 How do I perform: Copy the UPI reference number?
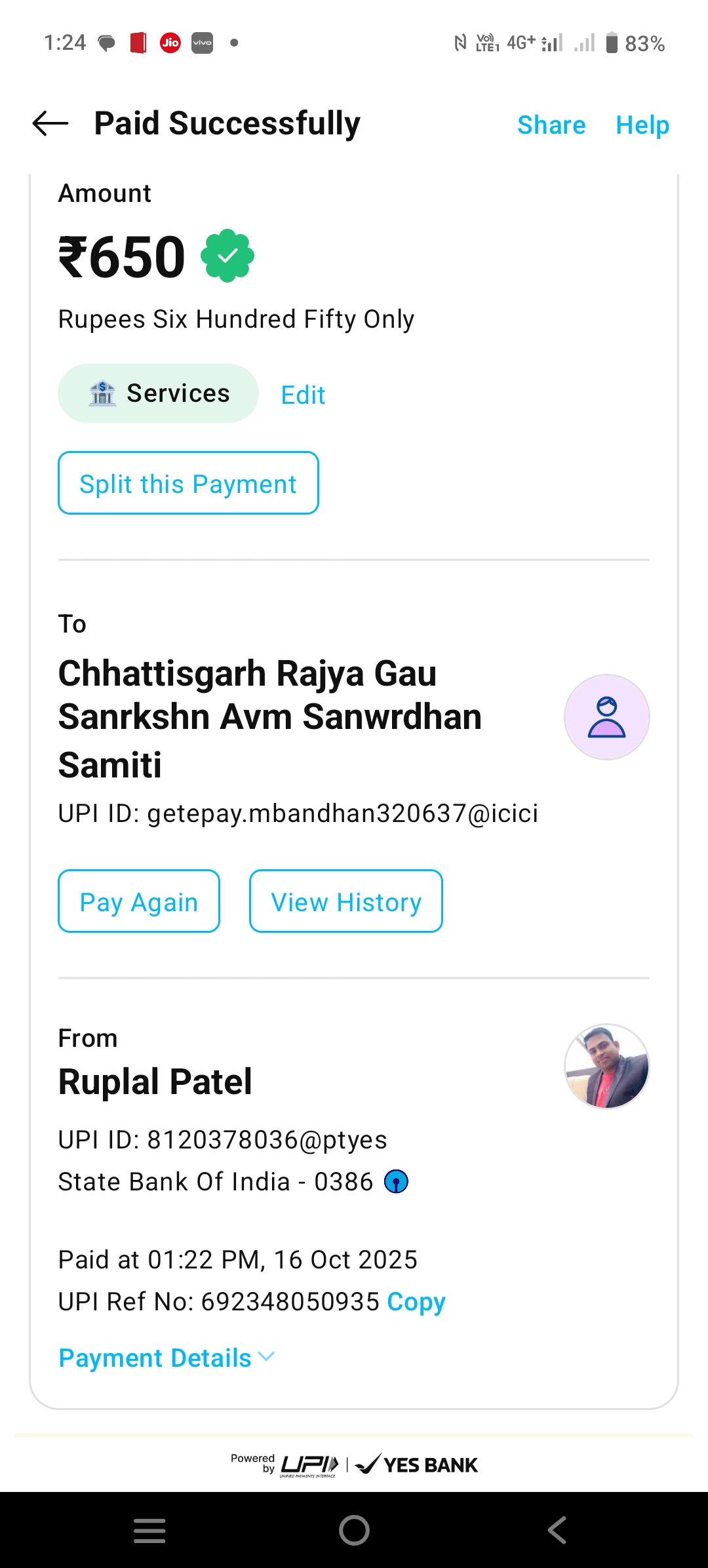point(416,1301)
